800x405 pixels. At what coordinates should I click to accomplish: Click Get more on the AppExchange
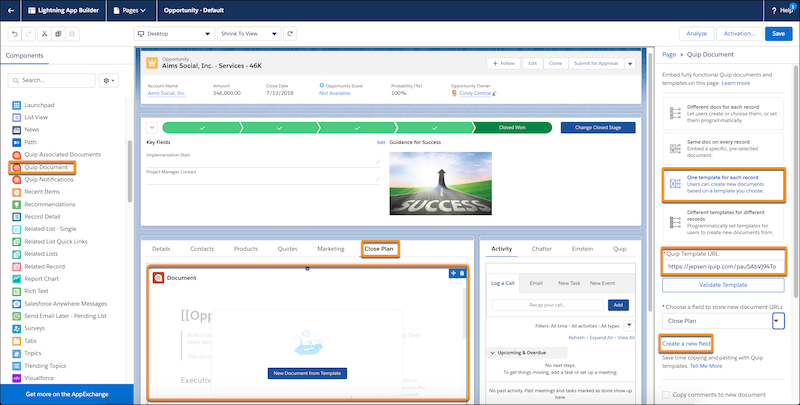click(x=67, y=394)
